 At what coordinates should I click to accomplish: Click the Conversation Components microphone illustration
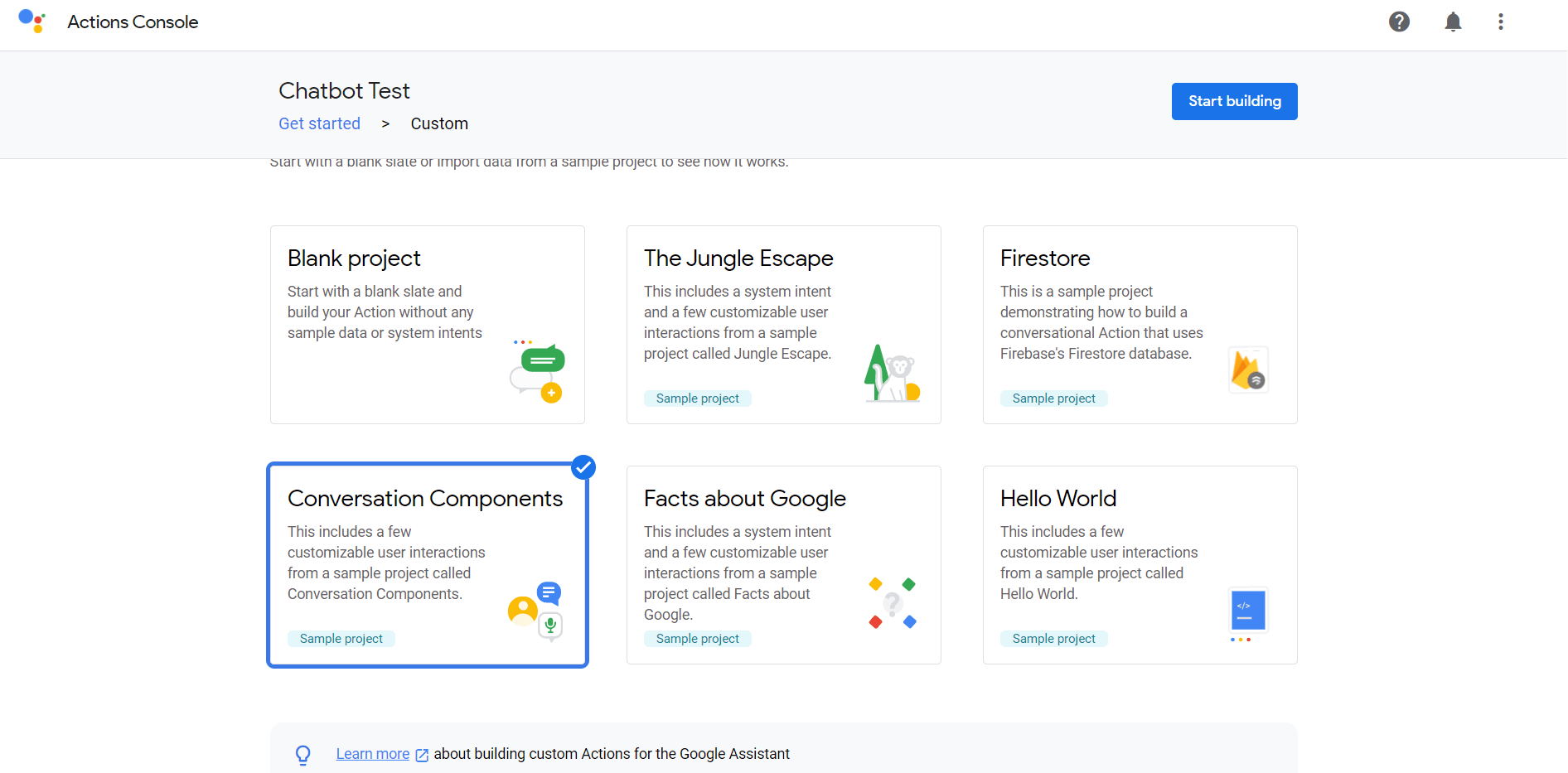coord(535,611)
